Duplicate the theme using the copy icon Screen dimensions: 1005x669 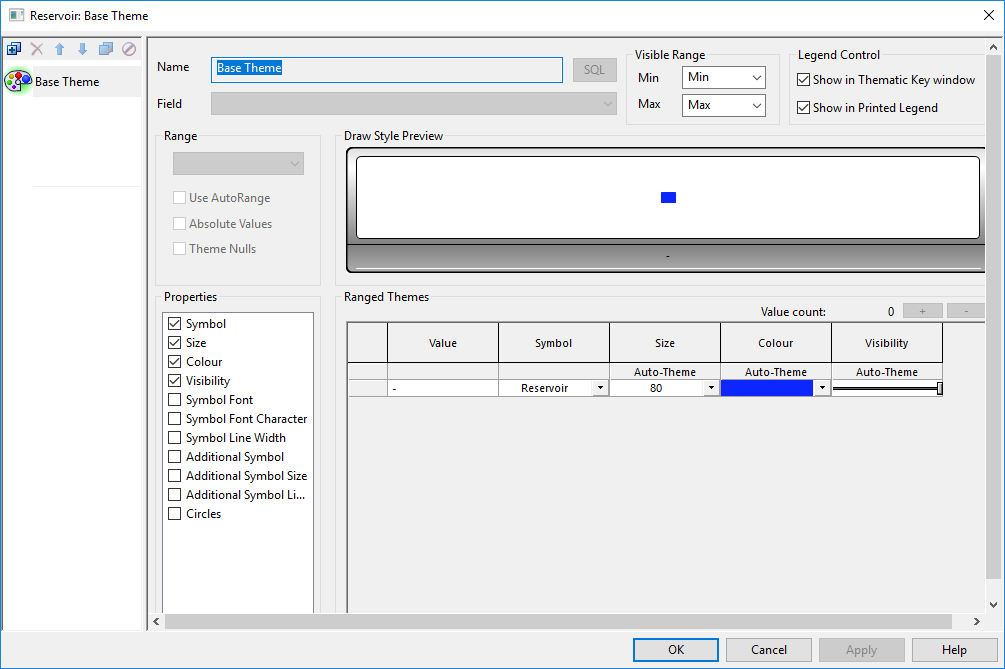pyautogui.click(x=105, y=48)
